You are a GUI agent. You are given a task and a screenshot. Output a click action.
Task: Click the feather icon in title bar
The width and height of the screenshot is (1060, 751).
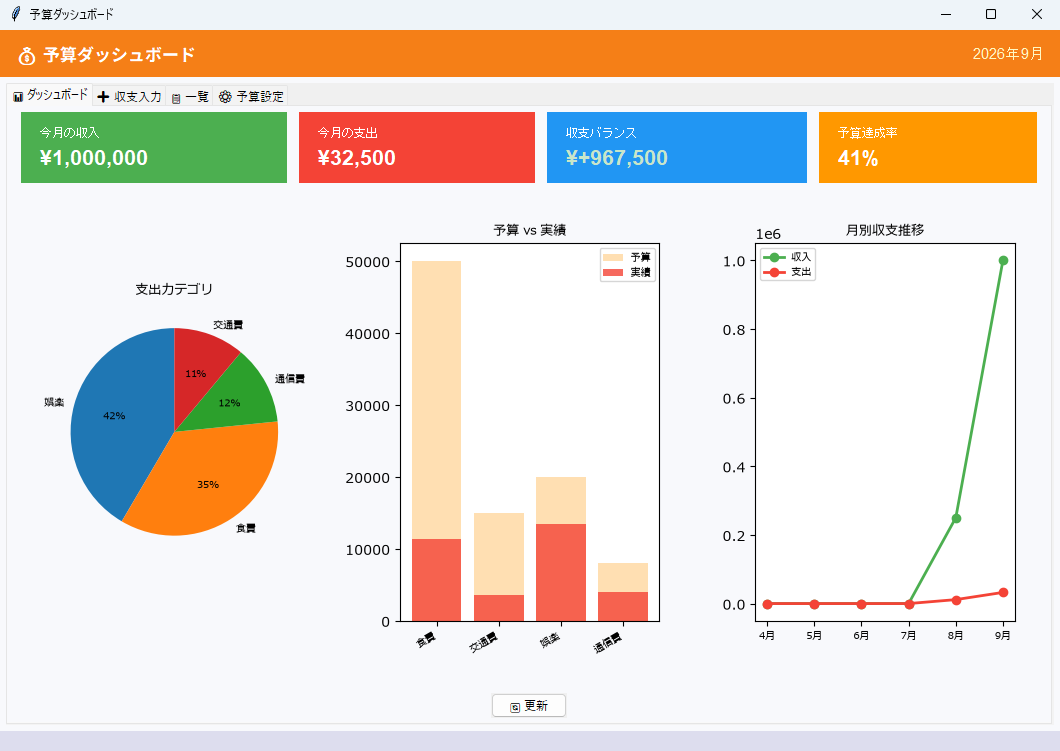[x=16, y=14]
